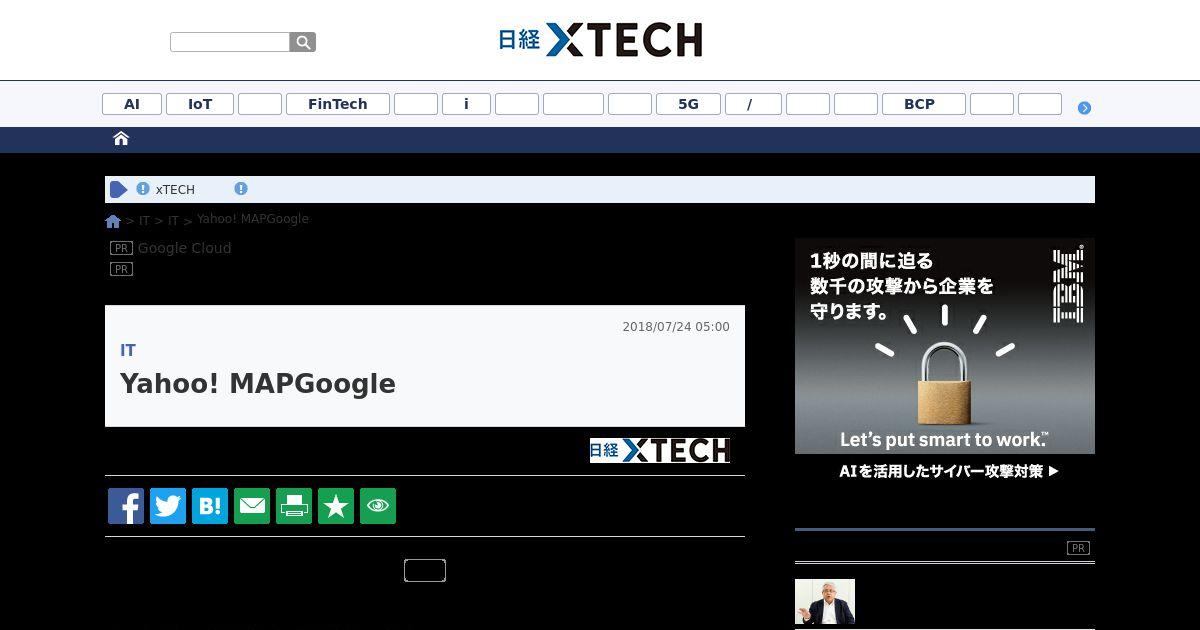Image resolution: width=1200 pixels, height=630 pixels.
Task: Open the xTECH logo below article title
Action: point(660,450)
